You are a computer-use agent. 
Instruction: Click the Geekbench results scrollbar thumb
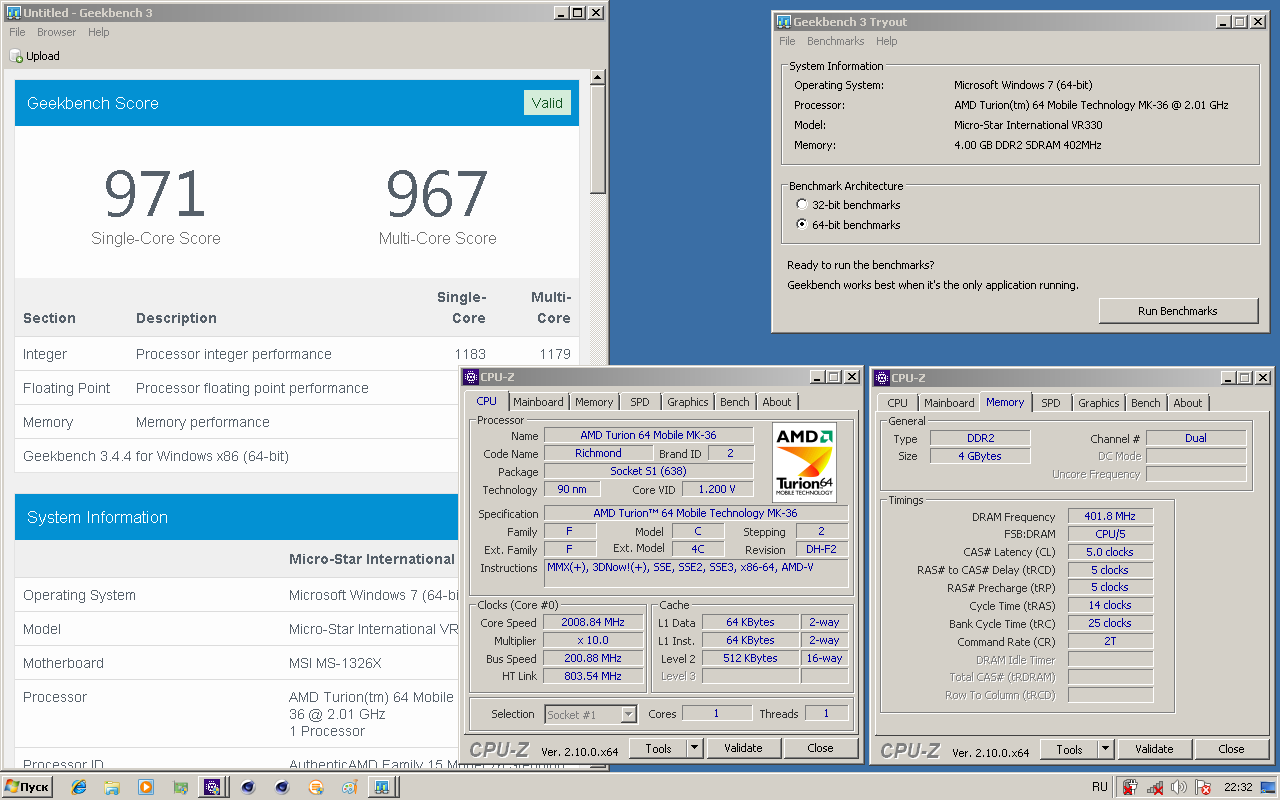[x=598, y=139]
